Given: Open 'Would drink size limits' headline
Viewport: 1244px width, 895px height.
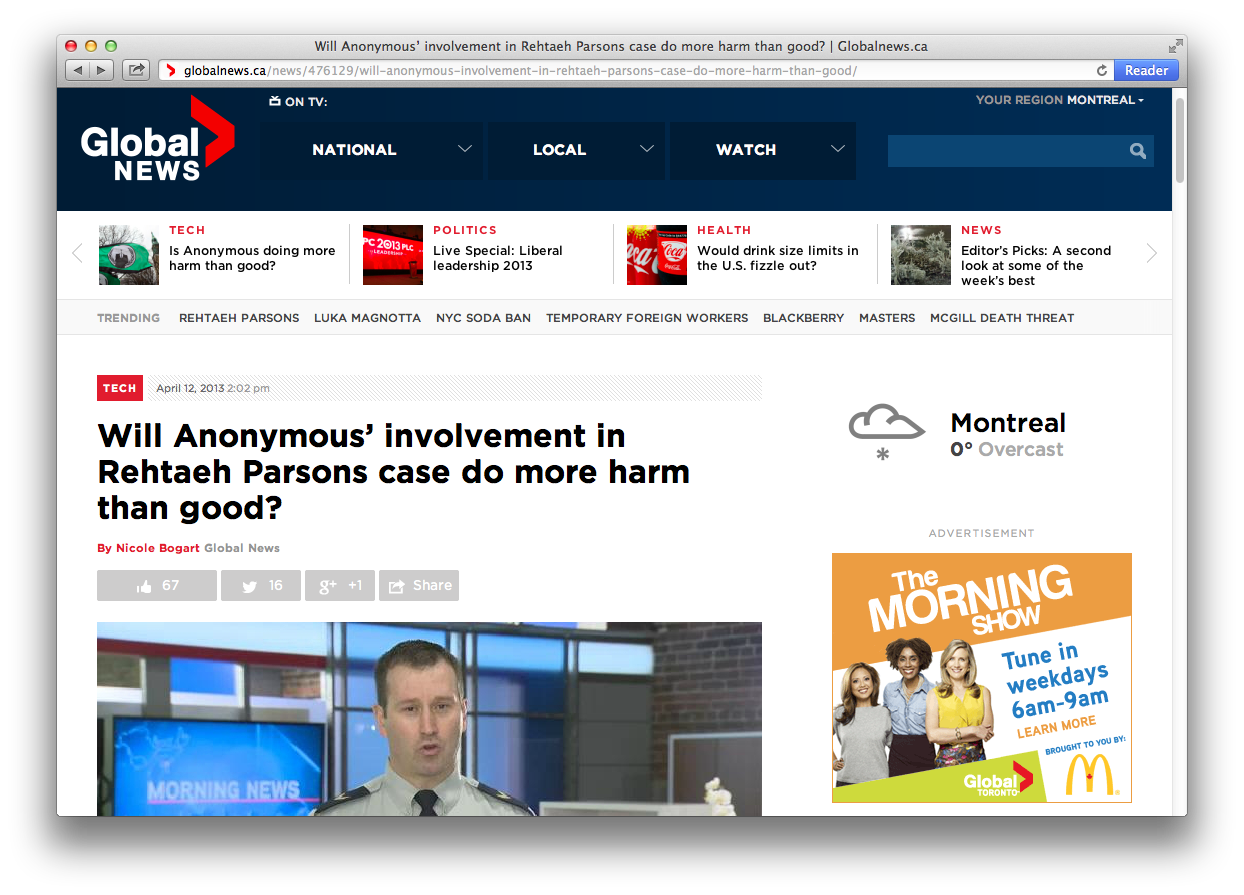Looking at the screenshot, I should click(778, 258).
